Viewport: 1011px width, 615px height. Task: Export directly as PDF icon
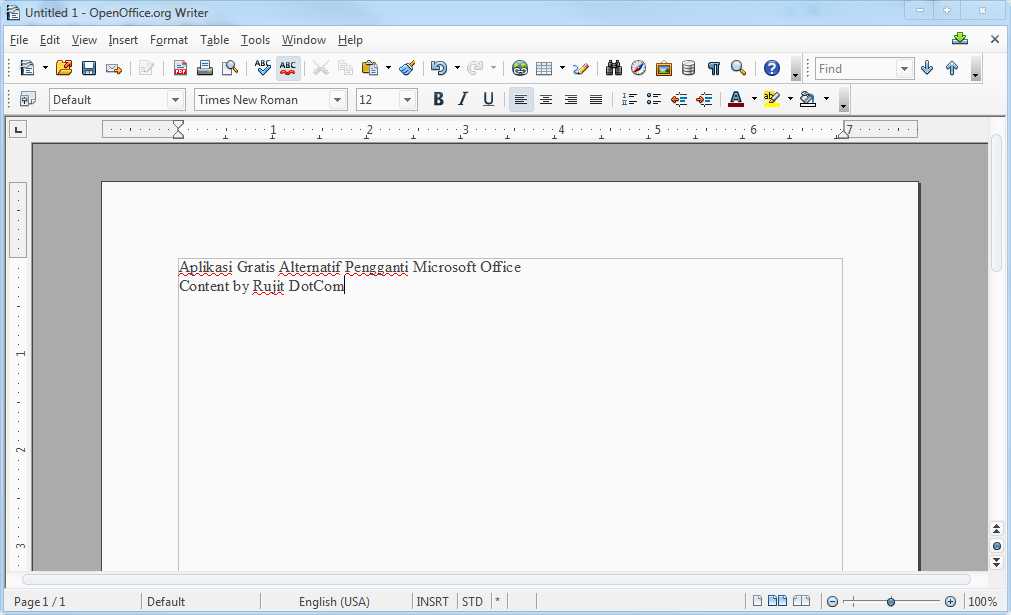(x=181, y=68)
